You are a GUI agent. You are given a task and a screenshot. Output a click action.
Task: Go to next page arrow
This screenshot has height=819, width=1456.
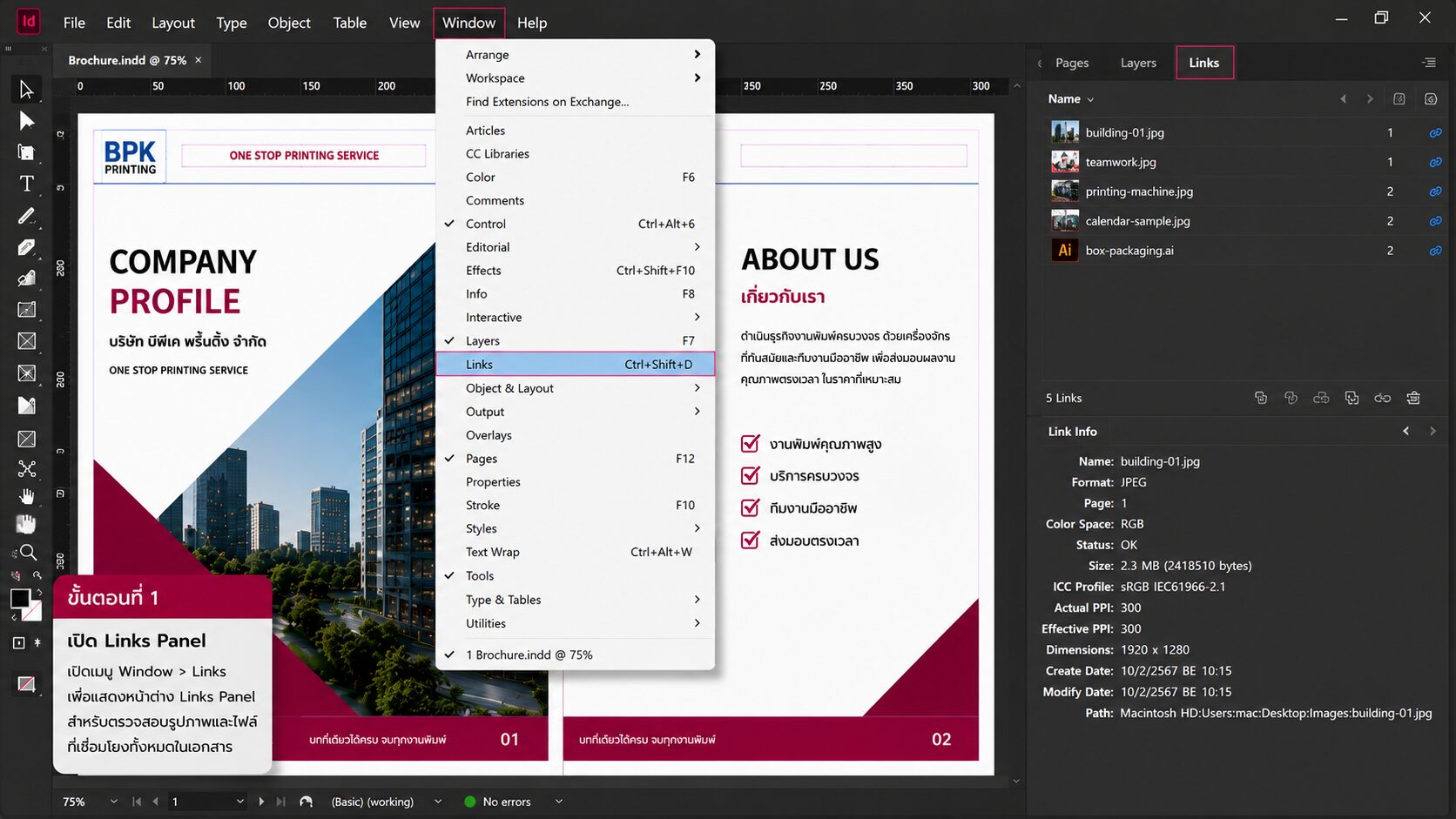[x=261, y=802]
